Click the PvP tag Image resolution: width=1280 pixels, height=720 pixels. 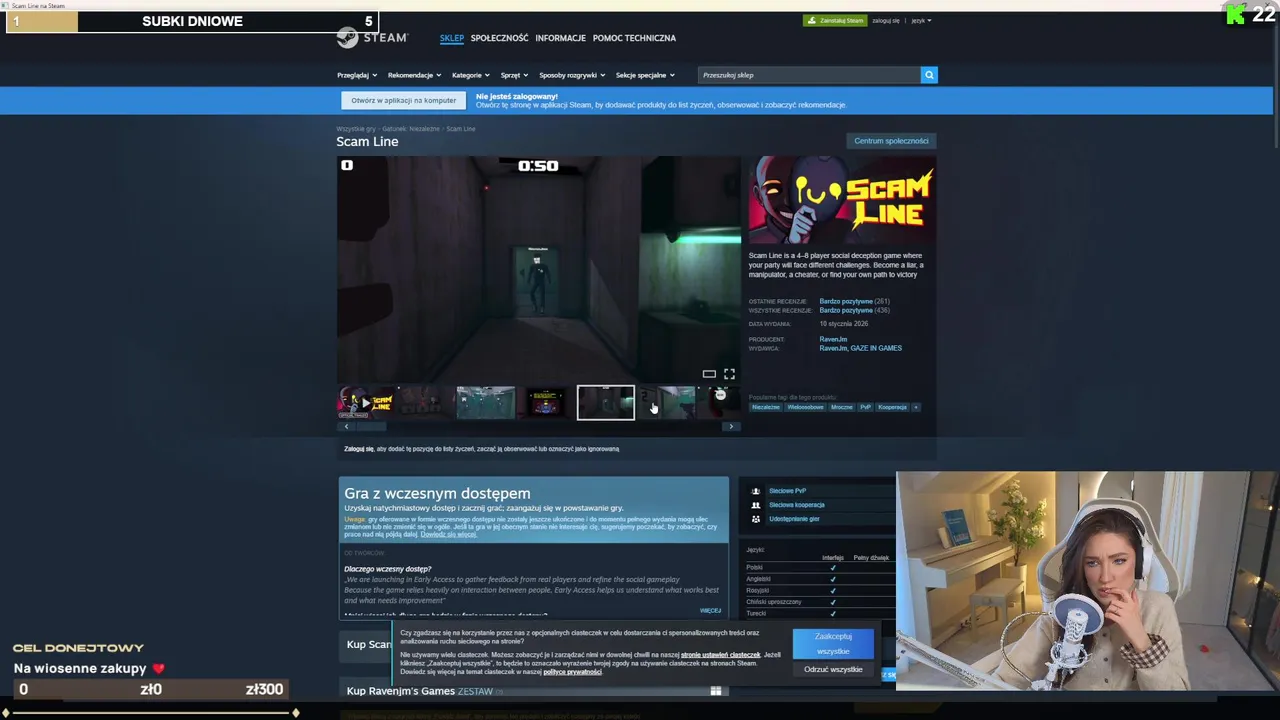(x=866, y=407)
